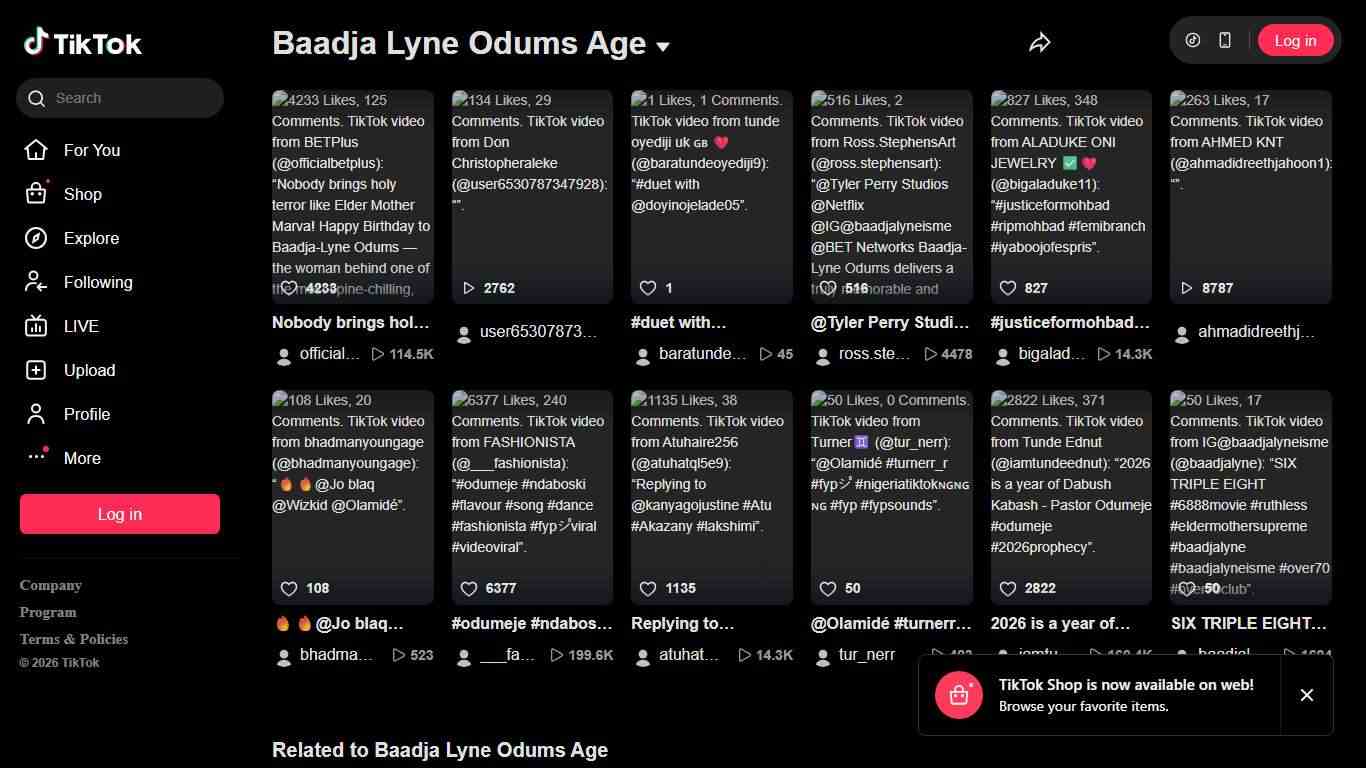Expand the Baadja Lyne Odums Age title dropdown
The image size is (1366, 768).
click(x=661, y=46)
